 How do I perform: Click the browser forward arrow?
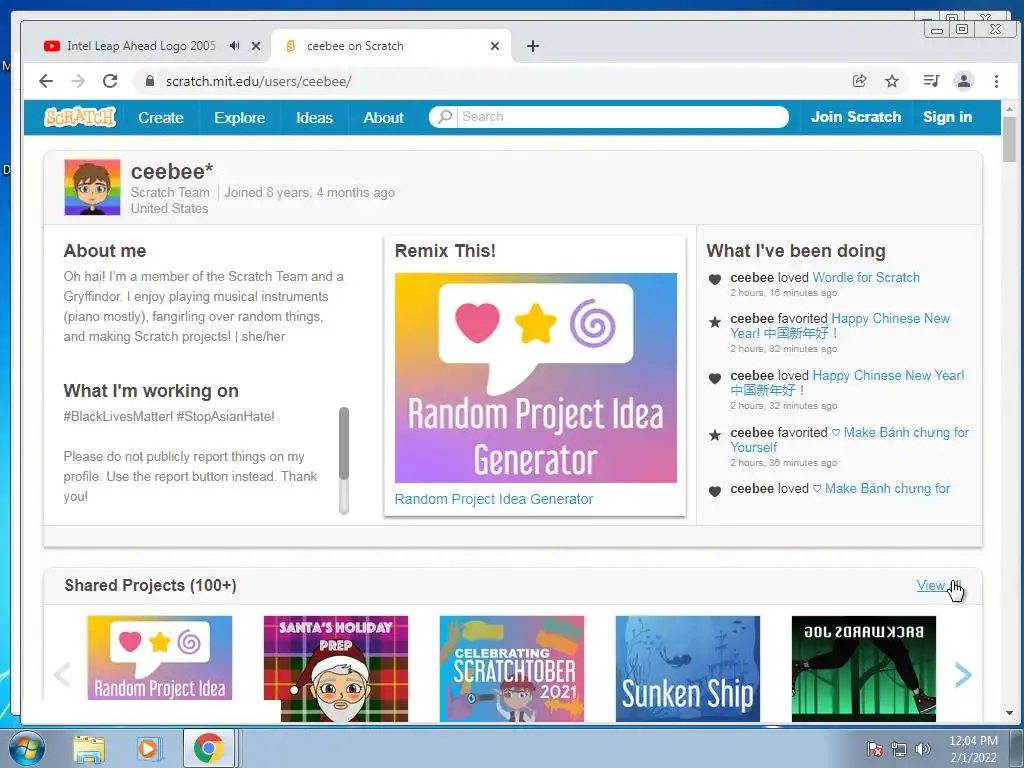pos(78,81)
